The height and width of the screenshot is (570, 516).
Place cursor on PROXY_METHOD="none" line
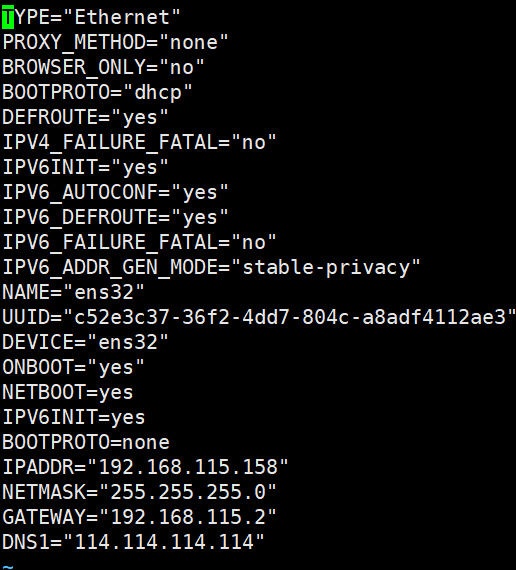115,42
